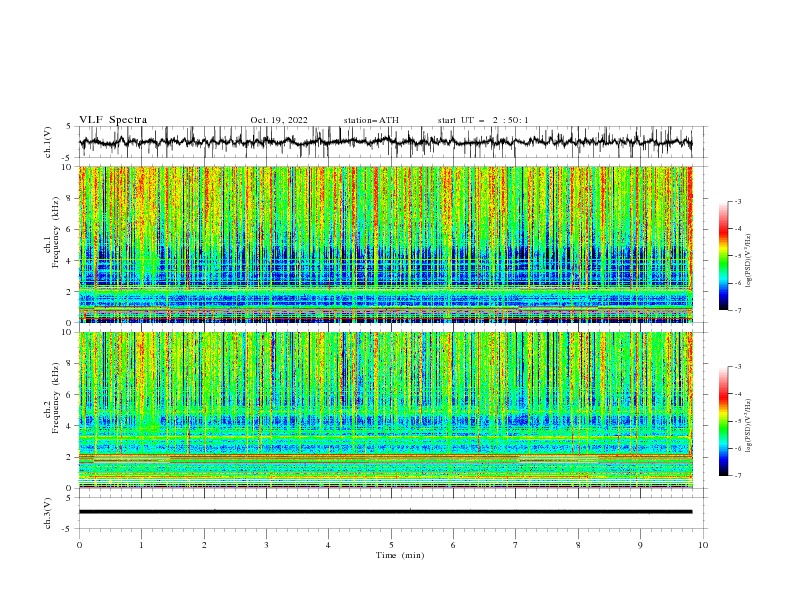Click the time axis tick label '2'
Image resolution: width=792 pixels, height=612 pixels.
pyautogui.click(x=204, y=545)
